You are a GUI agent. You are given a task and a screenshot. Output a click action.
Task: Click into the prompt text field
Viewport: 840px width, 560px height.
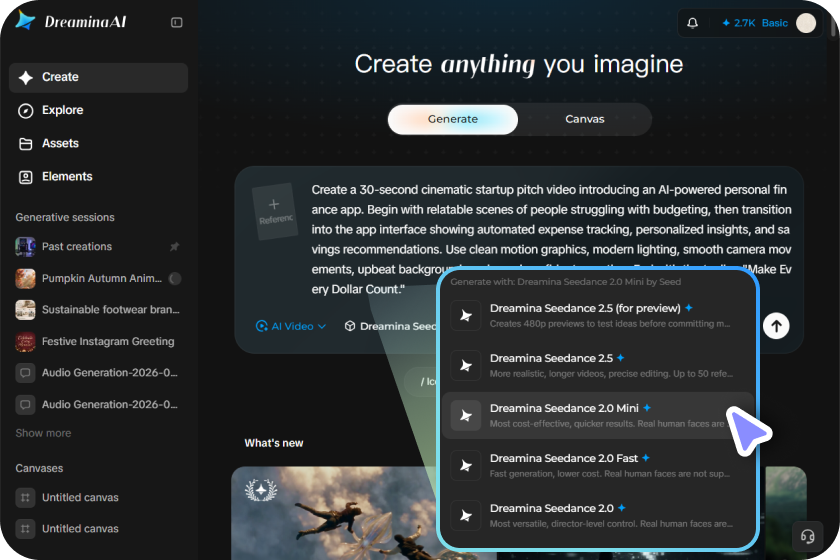click(551, 239)
